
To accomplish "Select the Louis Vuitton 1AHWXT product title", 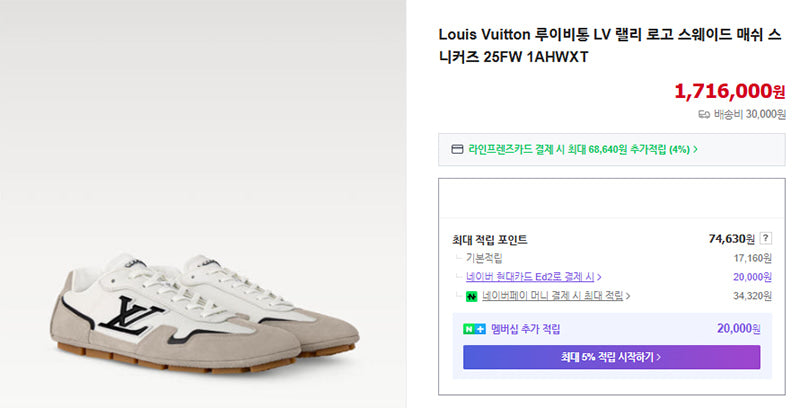I will 610,45.
